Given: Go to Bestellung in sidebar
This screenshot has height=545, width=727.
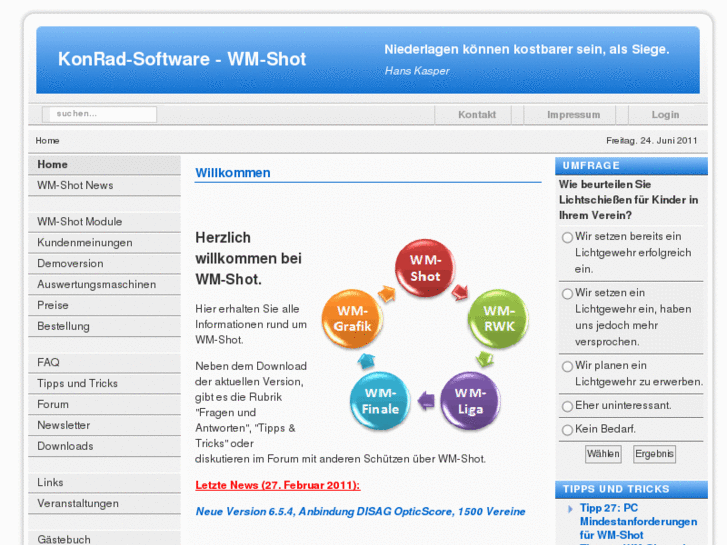Looking at the screenshot, I should pos(104,326).
